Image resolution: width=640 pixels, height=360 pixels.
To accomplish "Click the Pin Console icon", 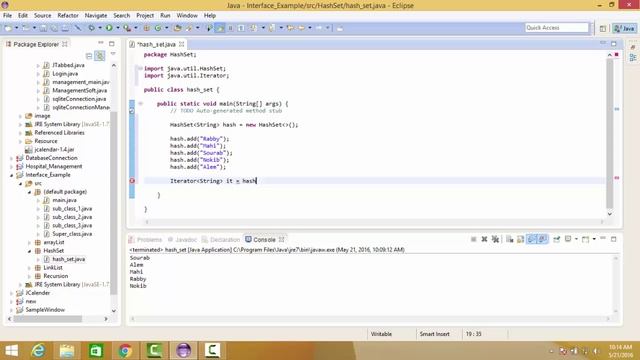I will coord(556,239).
